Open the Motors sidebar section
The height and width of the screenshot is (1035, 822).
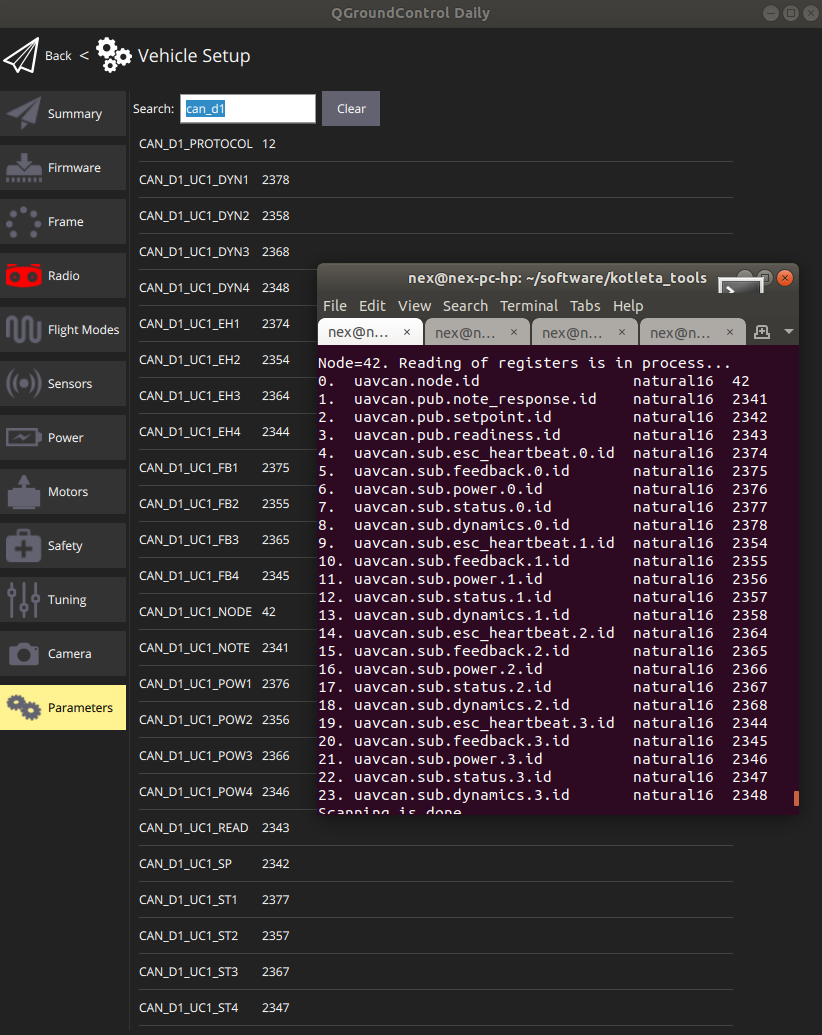click(63, 492)
